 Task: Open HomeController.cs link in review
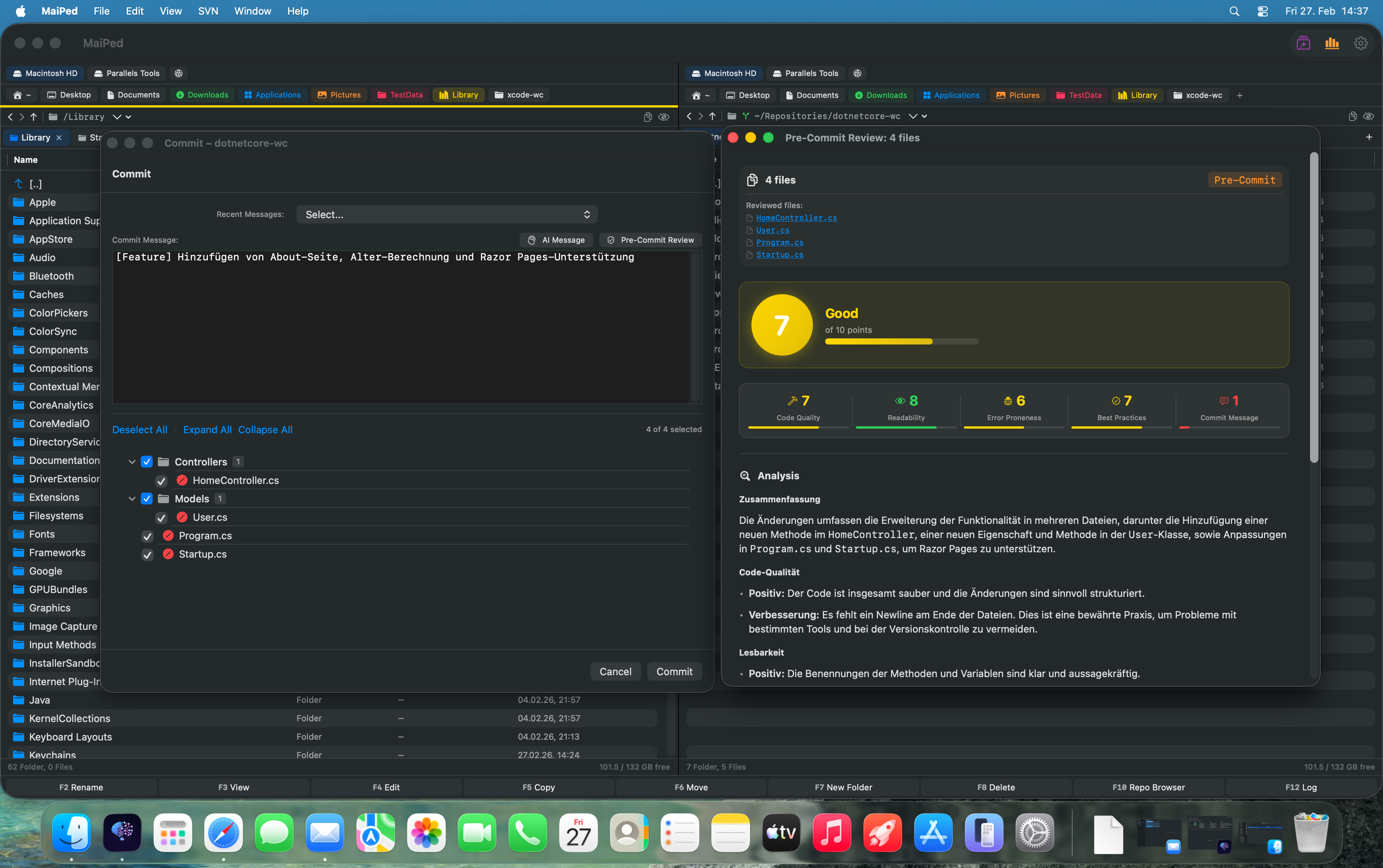796,217
